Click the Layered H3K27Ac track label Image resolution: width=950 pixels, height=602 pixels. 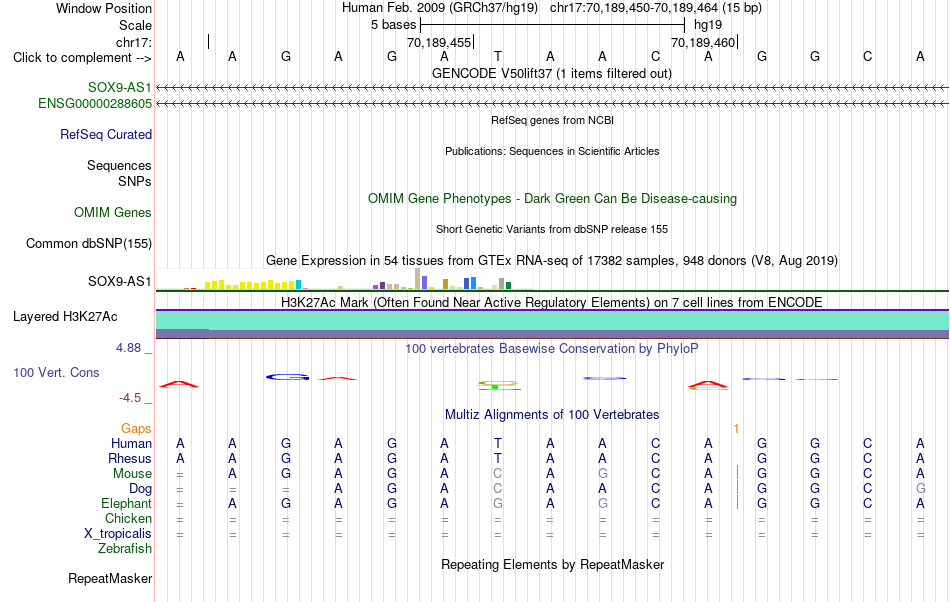pyautogui.click(x=65, y=317)
